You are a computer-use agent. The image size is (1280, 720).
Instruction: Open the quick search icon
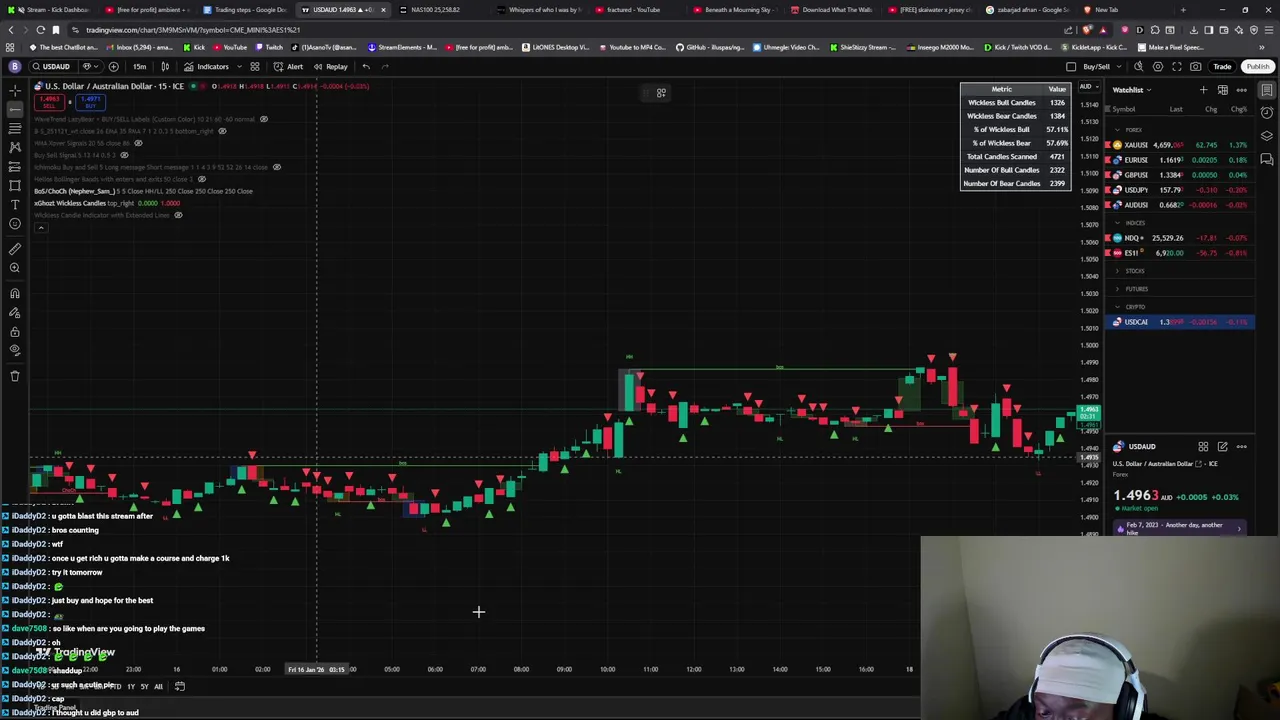point(1138,67)
